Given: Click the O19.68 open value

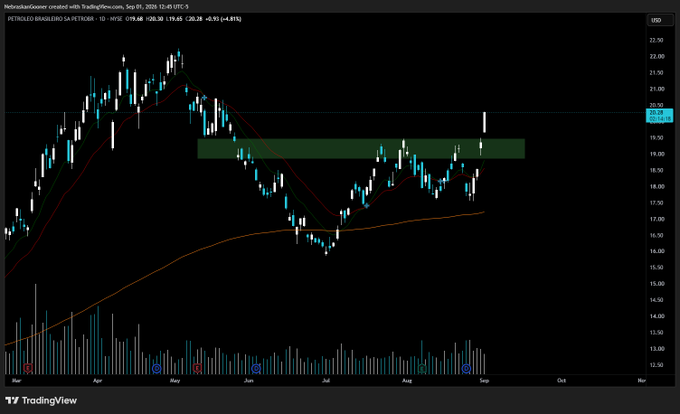Looking at the screenshot, I should 134,19.
